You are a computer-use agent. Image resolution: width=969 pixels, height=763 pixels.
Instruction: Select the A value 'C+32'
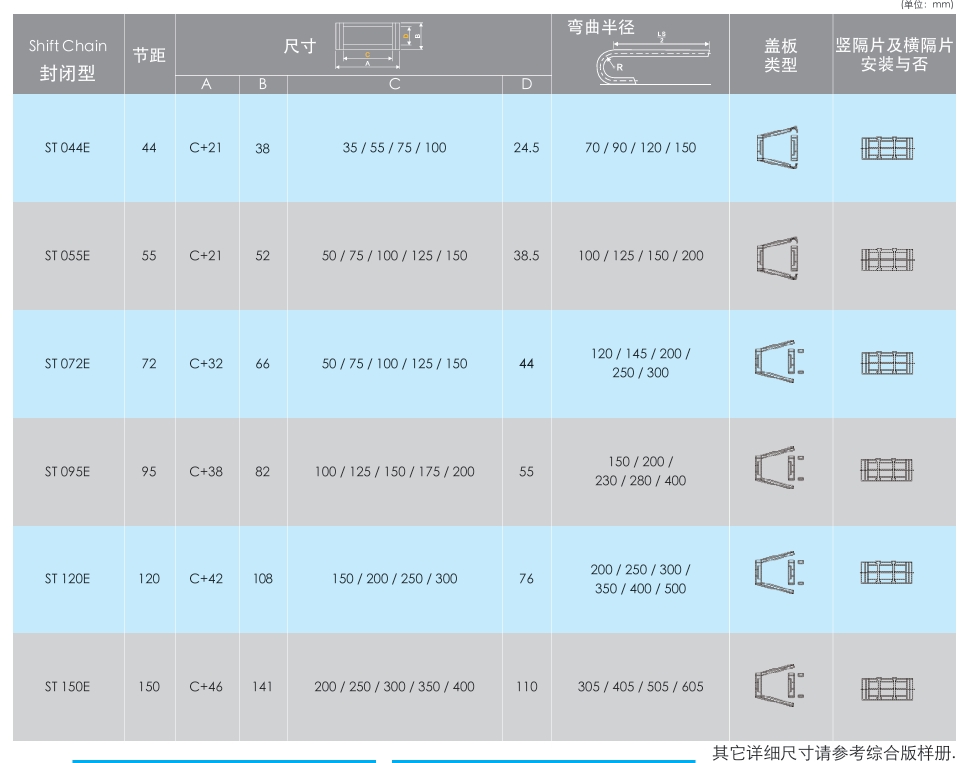point(206,364)
